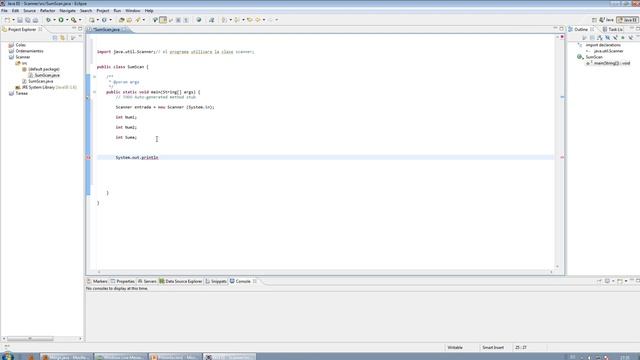The height and width of the screenshot is (360, 640).
Task: Switch to the Java perspective button
Action: (607, 20)
